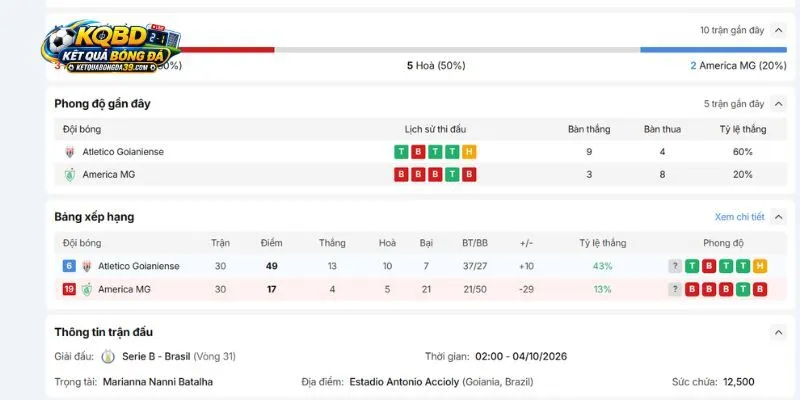Click grey draws segment of head-to-head bar

(x=457, y=49)
